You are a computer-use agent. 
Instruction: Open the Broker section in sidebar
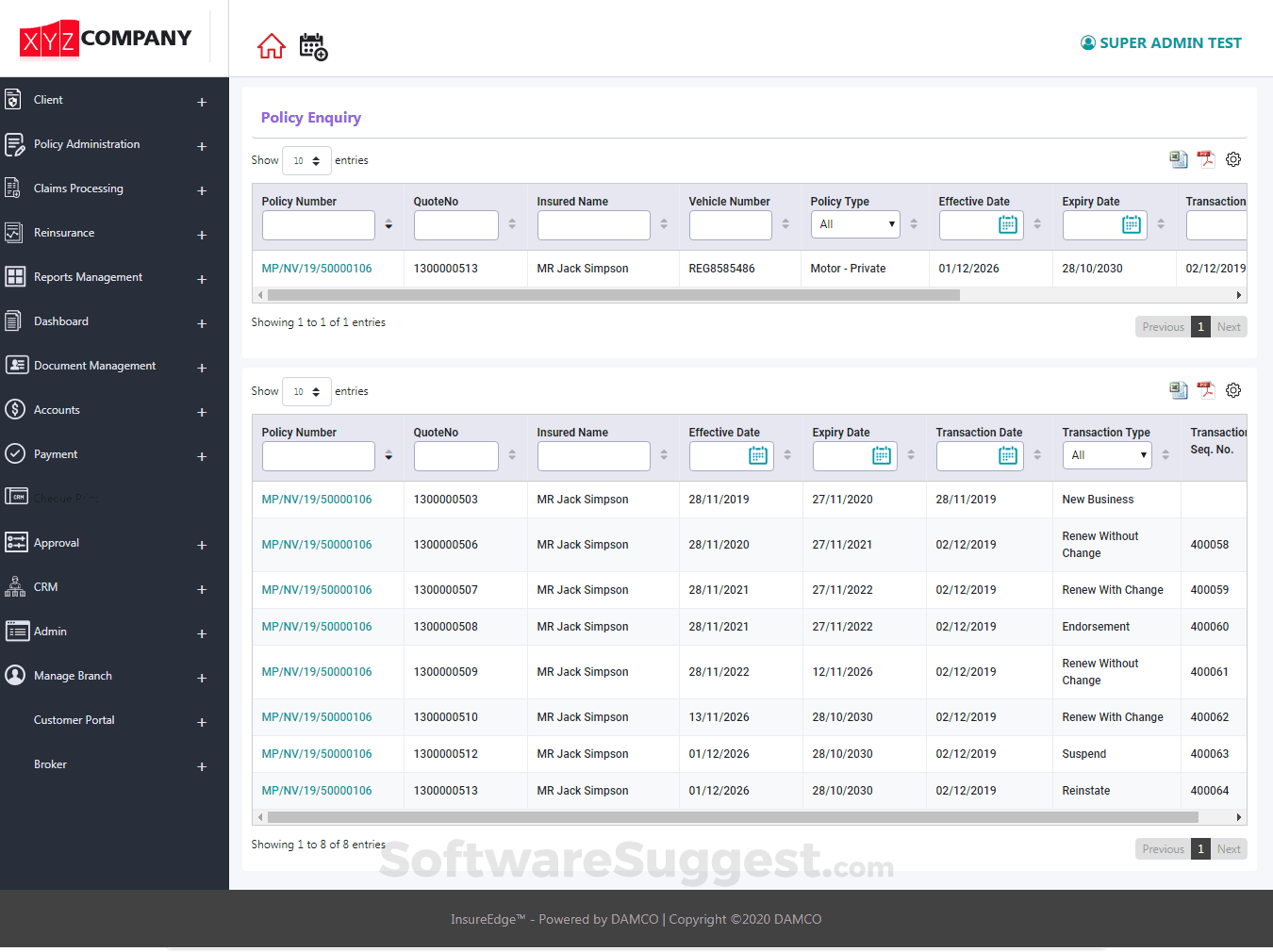(50, 763)
